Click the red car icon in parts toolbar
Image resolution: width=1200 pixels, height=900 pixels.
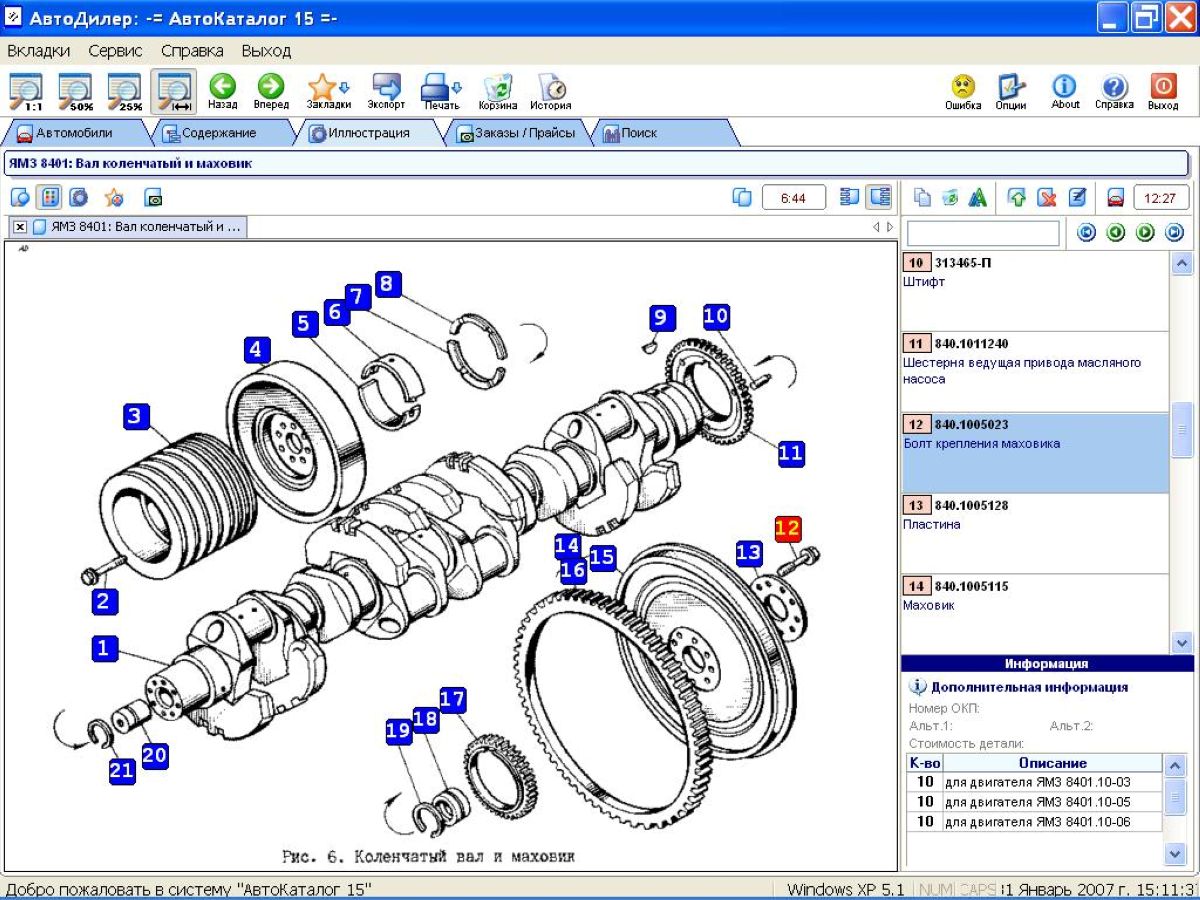coord(1116,197)
